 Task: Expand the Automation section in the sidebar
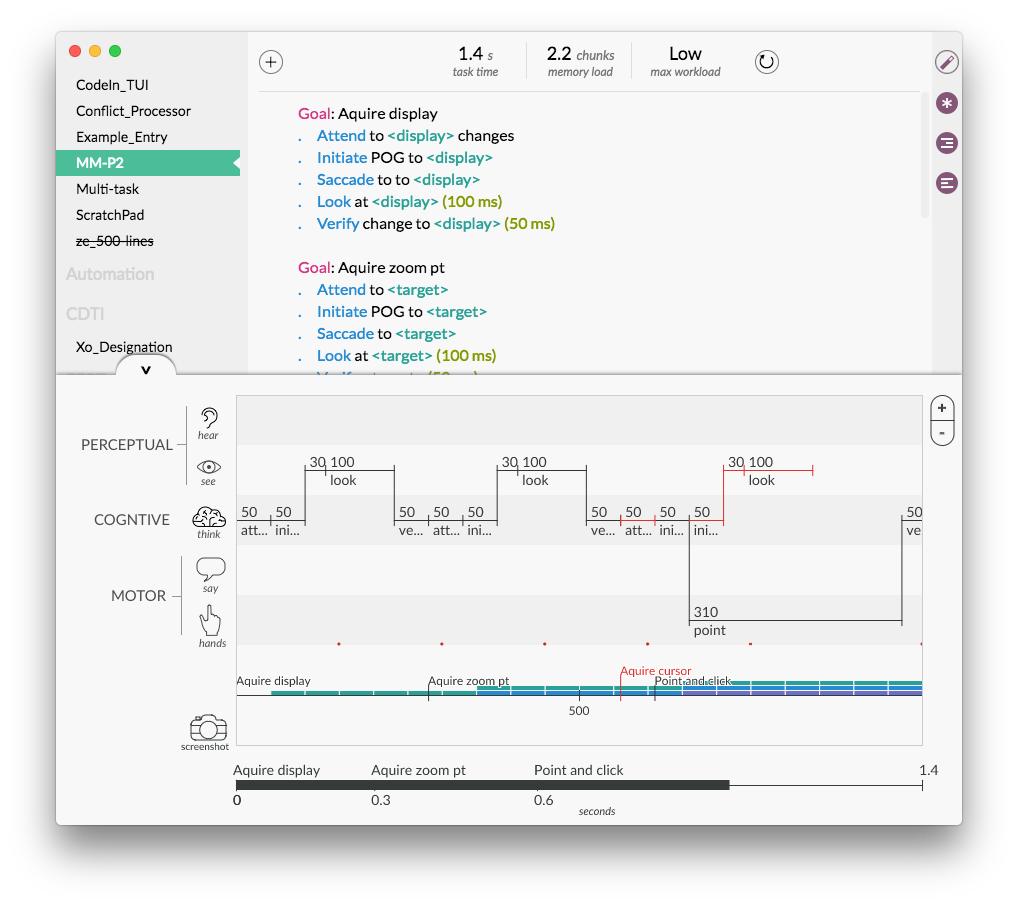pyautogui.click(x=110, y=273)
